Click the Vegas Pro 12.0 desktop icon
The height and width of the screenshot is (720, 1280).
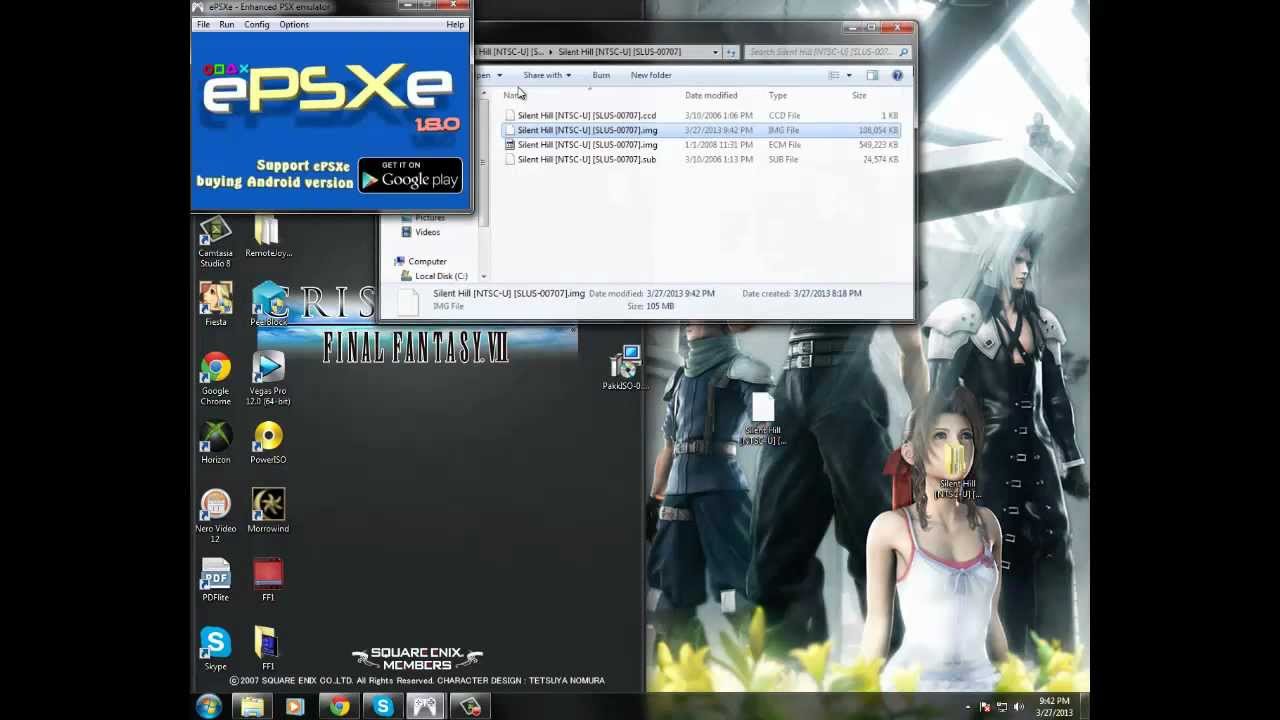268,379
